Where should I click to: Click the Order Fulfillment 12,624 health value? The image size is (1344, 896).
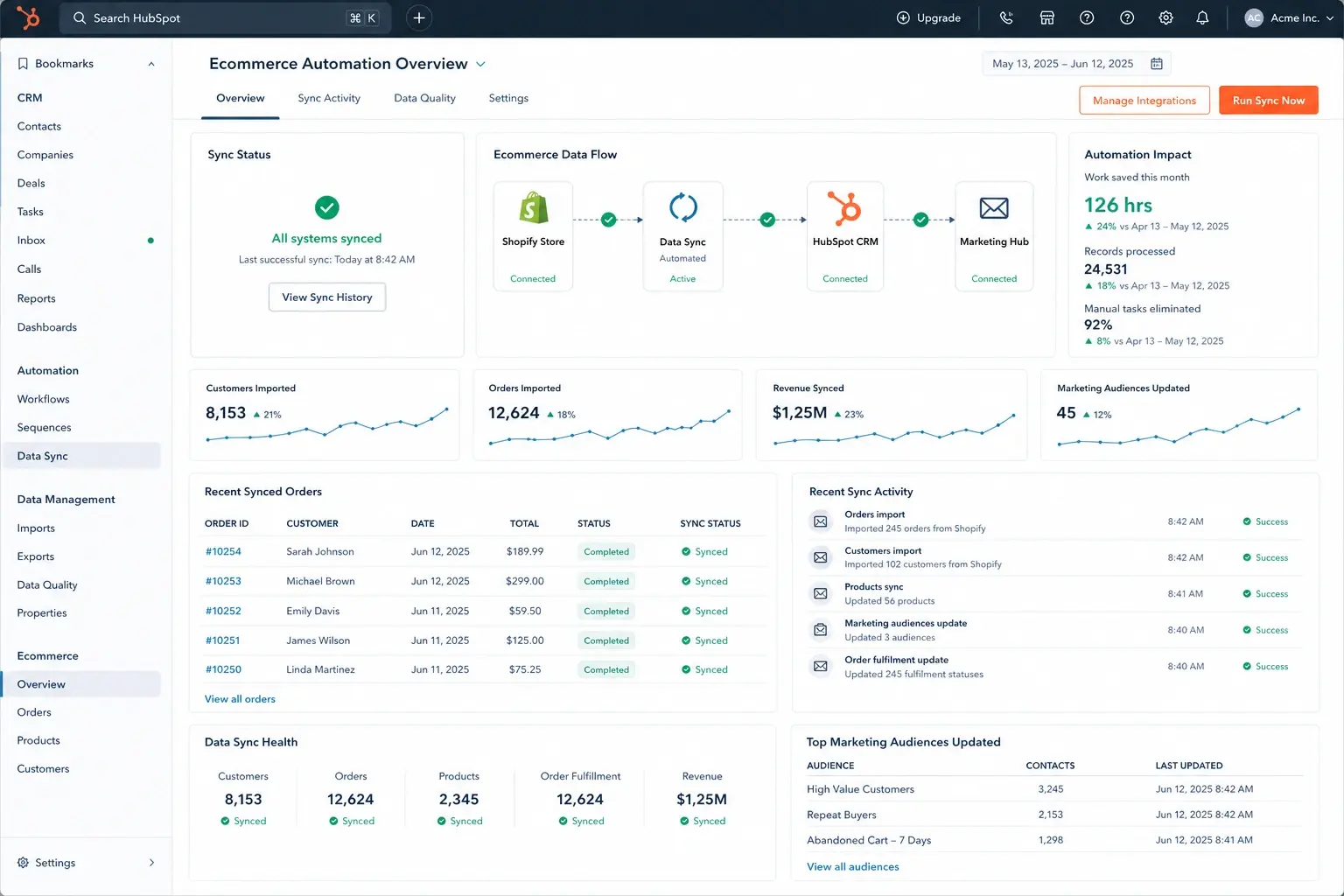click(580, 800)
